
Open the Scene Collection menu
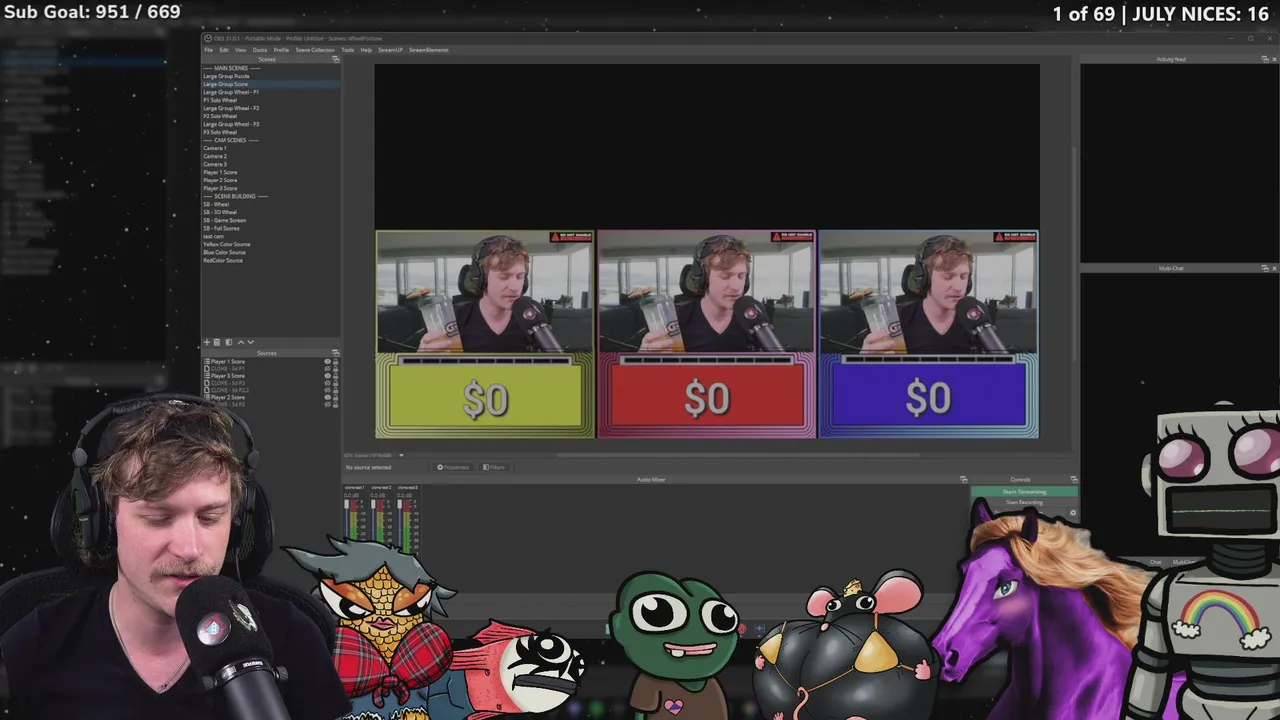(x=315, y=50)
